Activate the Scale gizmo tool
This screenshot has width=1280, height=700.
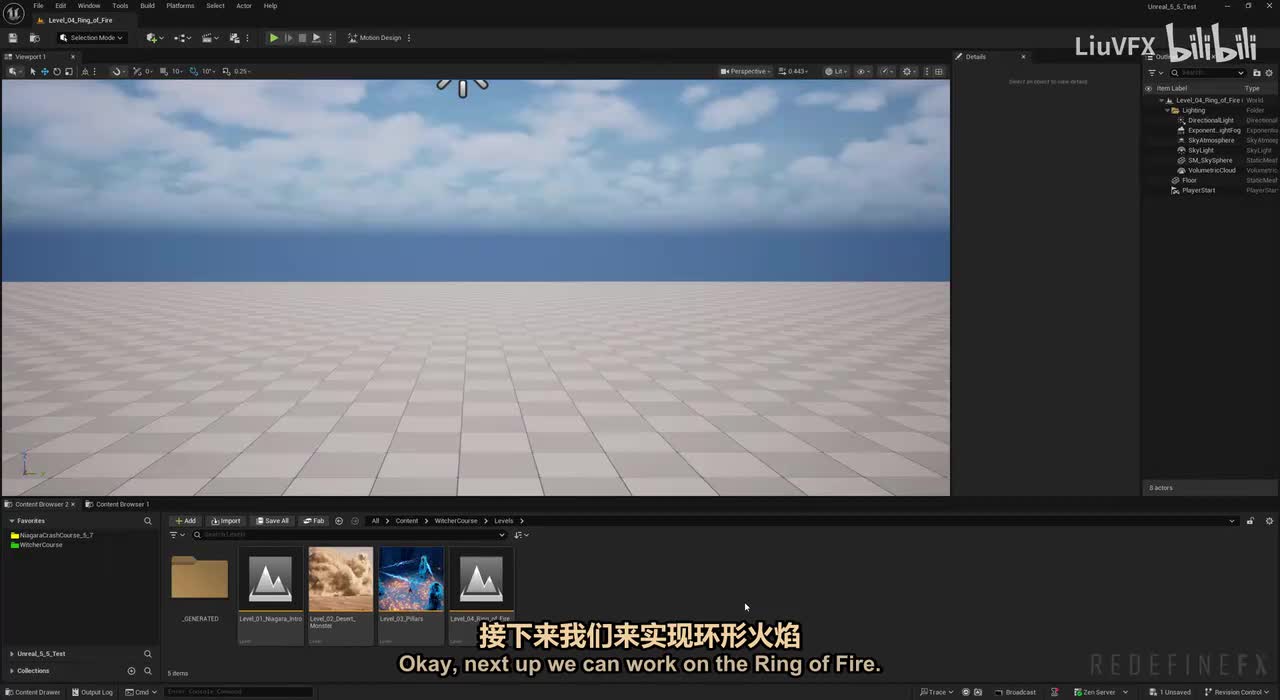pos(68,72)
